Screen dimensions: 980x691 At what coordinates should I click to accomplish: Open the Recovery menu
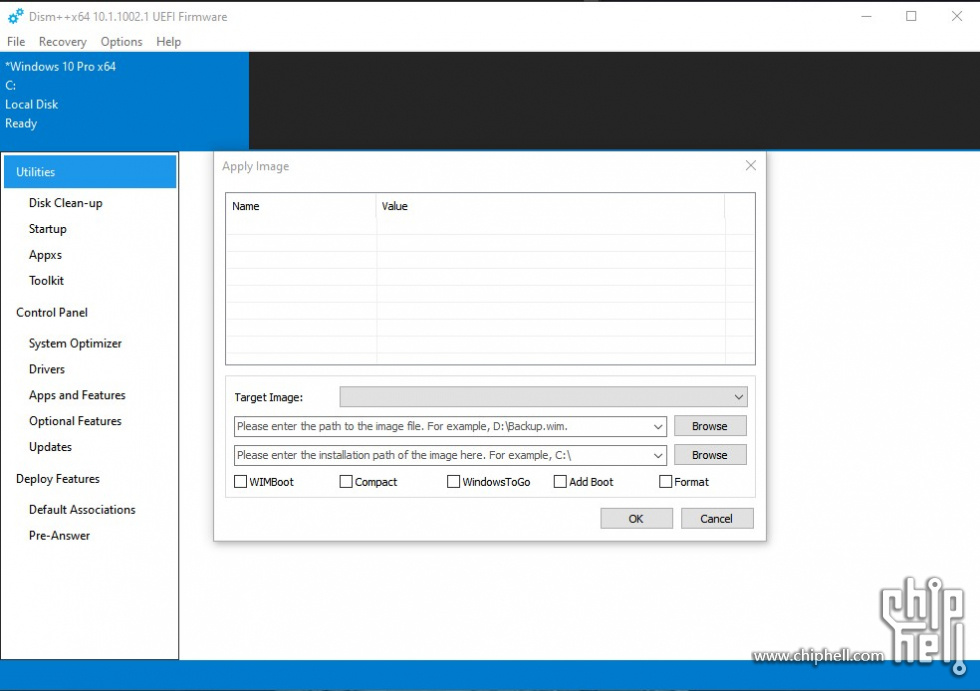pyautogui.click(x=62, y=42)
